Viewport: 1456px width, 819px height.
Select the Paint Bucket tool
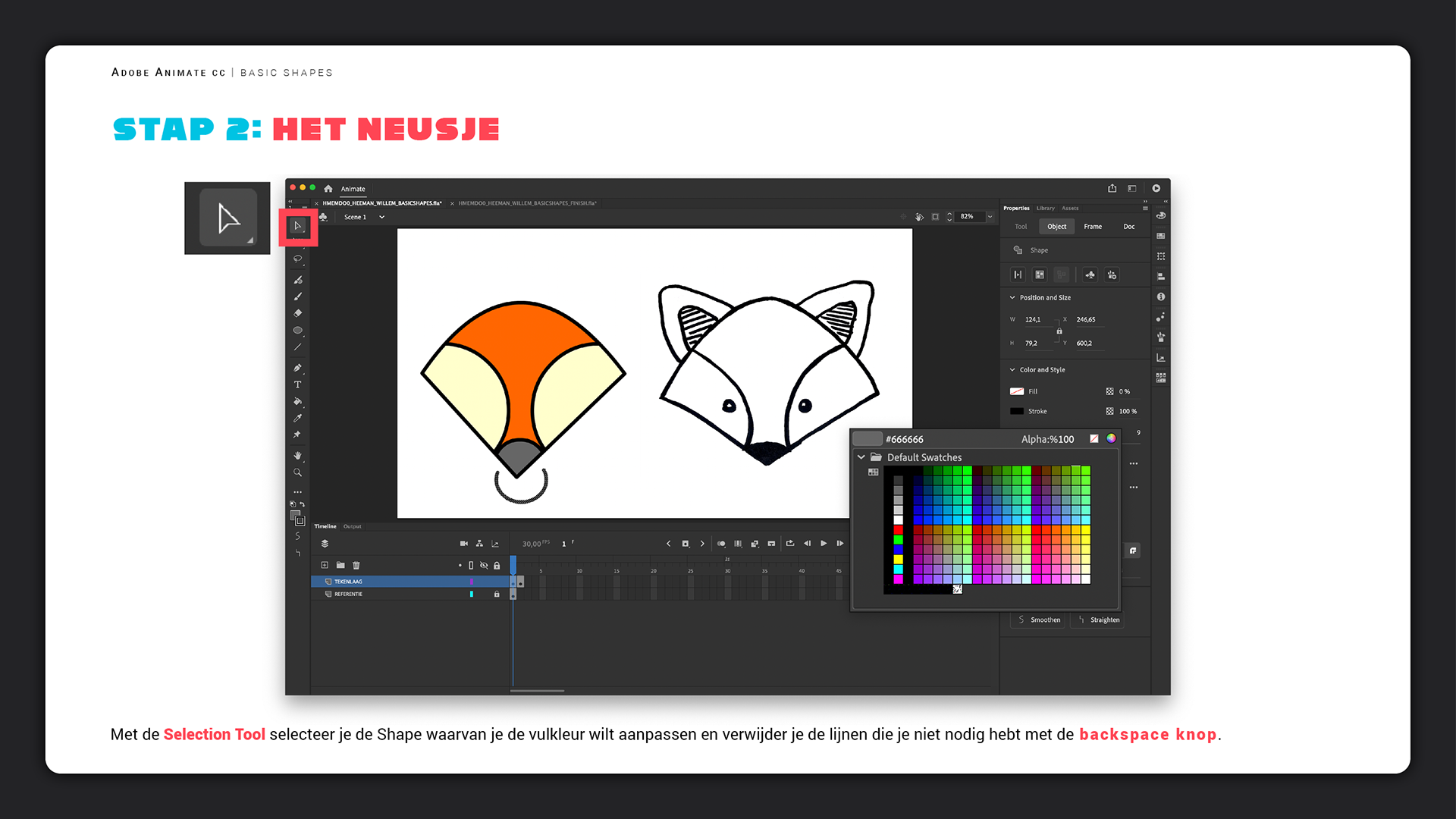click(x=297, y=401)
